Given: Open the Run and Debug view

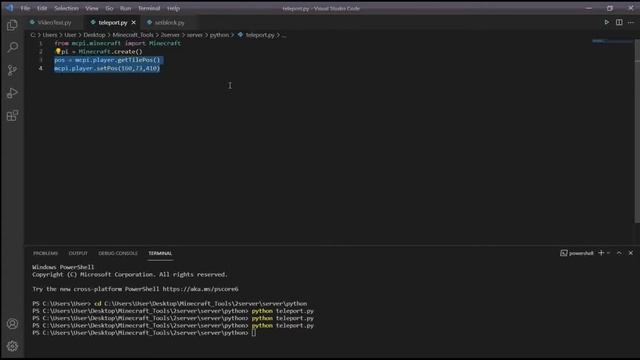Looking at the screenshot, I should pos(12,93).
